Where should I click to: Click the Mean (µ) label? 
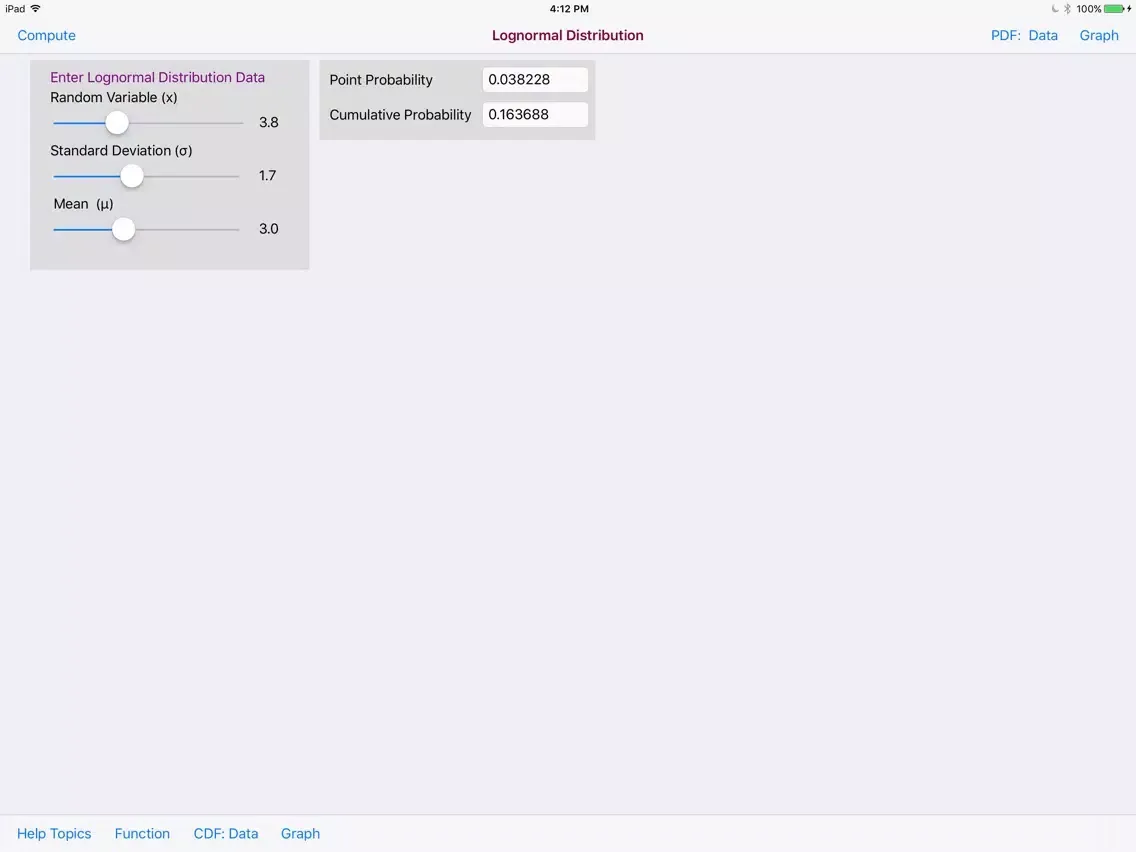tap(83, 204)
